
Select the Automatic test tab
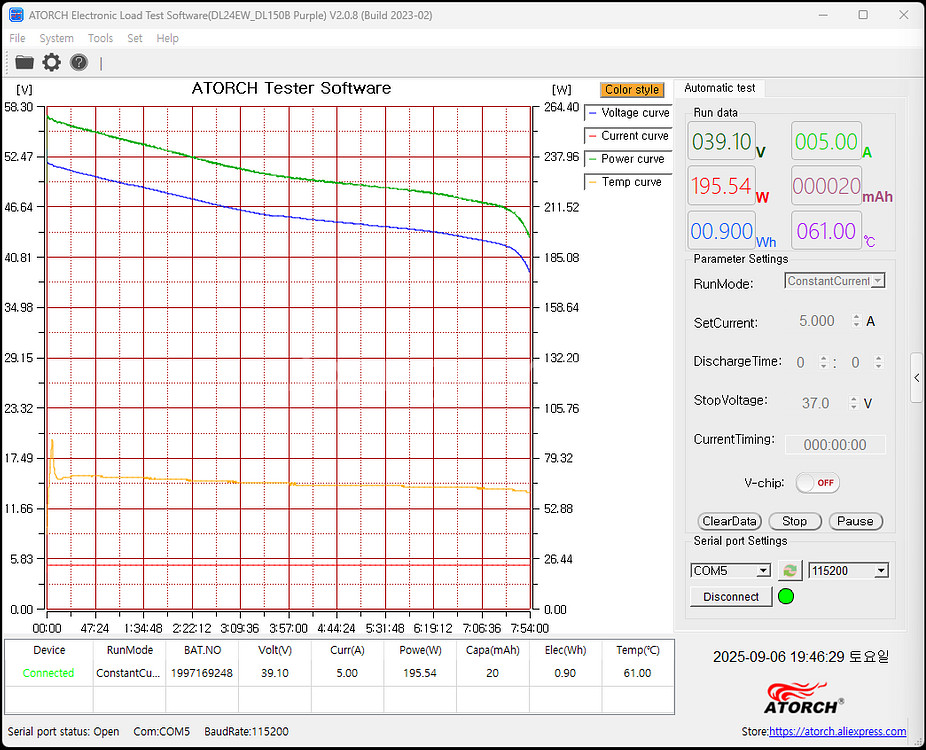[x=719, y=88]
